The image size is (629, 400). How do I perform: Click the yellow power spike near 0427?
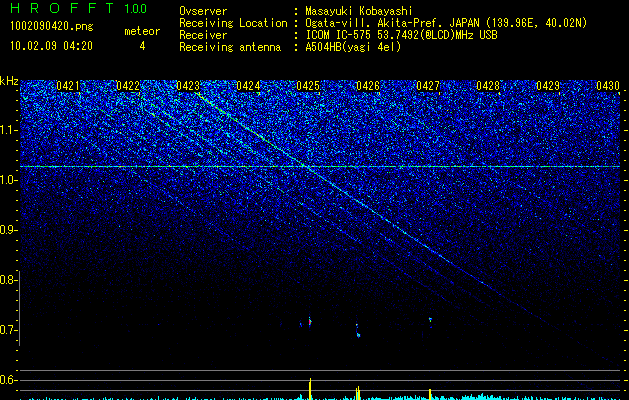pos(430,394)
